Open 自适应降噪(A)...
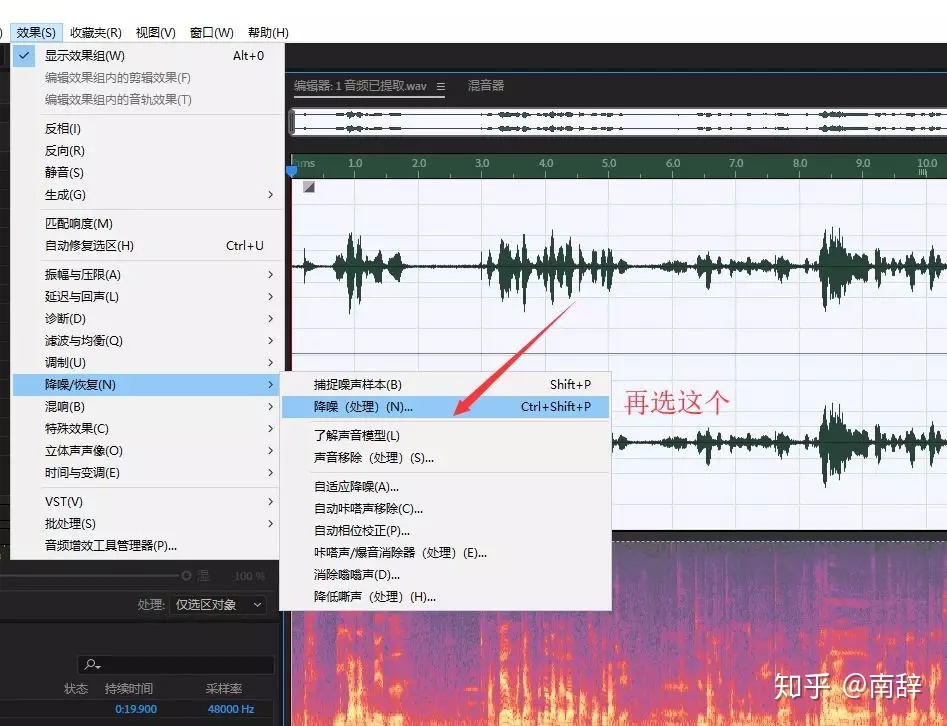Image resolution: width=947 pixels, height=726 pixels. point(446,487)
